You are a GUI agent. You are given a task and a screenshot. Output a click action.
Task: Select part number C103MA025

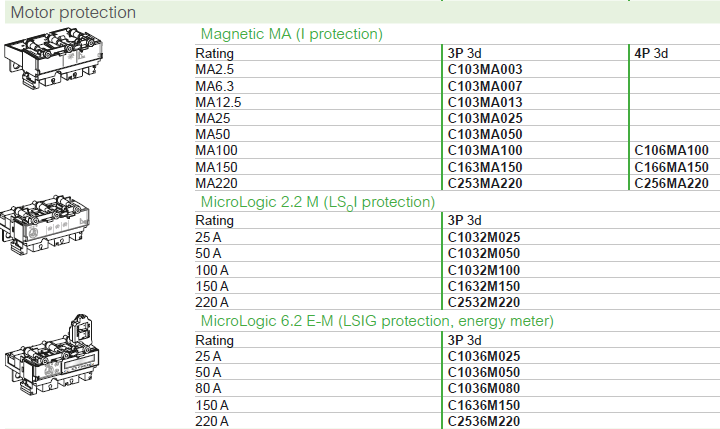485,118
